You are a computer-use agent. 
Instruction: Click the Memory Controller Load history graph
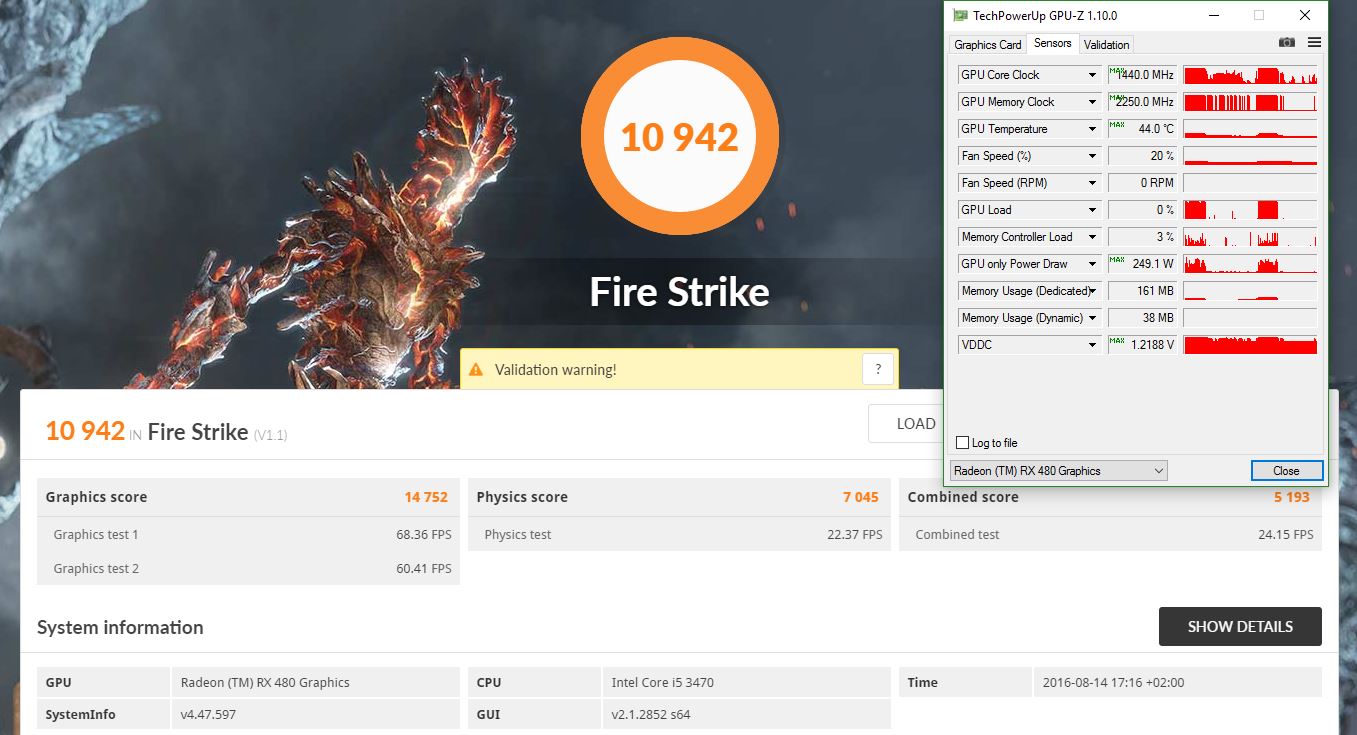coord(1250,237)
